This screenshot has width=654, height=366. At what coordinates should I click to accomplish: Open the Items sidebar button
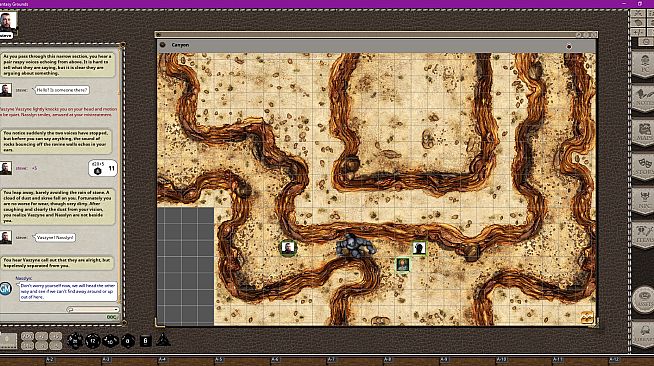644,236
